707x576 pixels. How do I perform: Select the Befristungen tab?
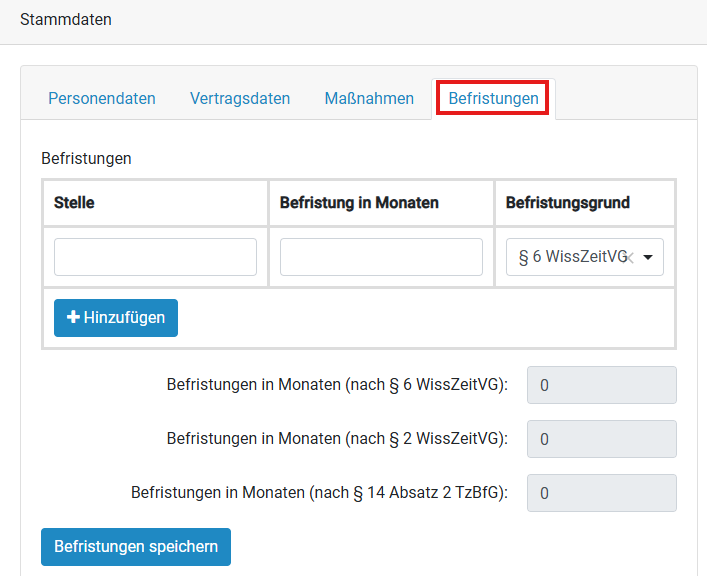point(493,98)
